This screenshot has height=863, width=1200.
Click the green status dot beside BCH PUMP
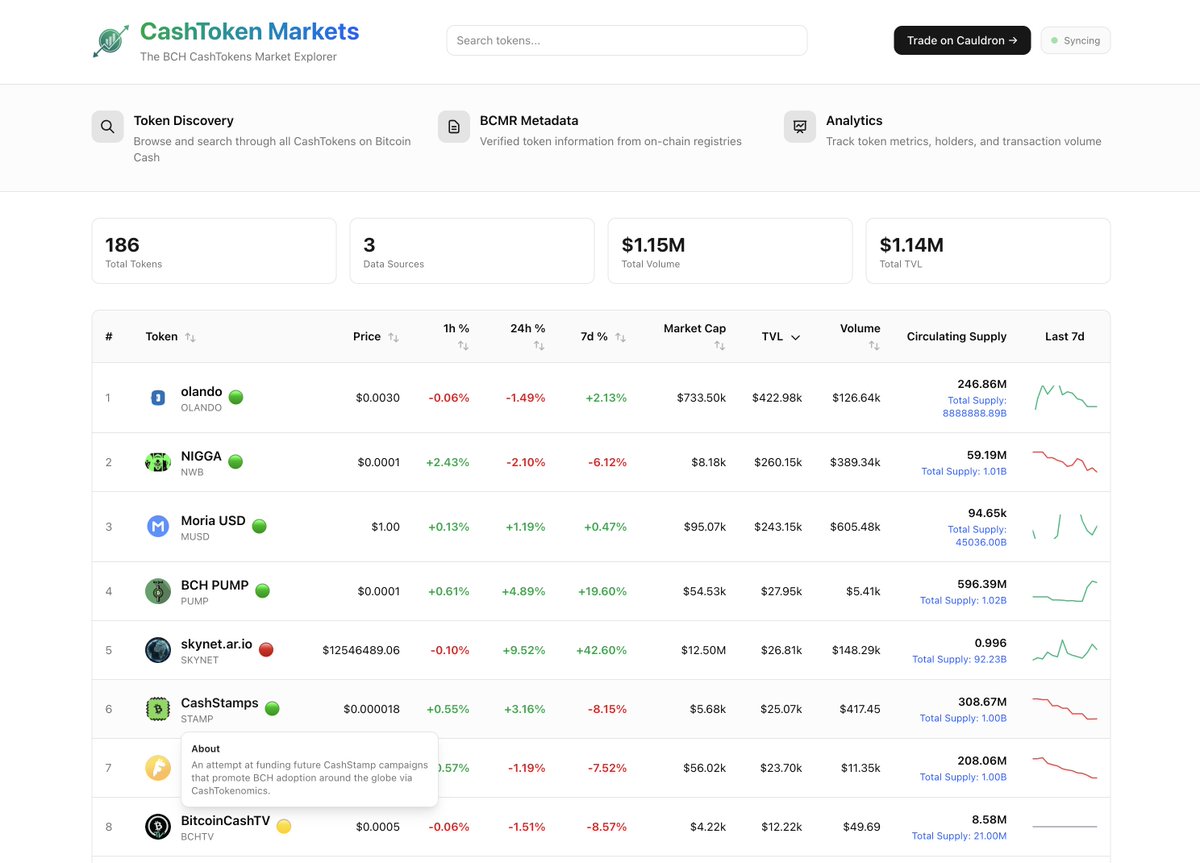[x=263, y=590]
